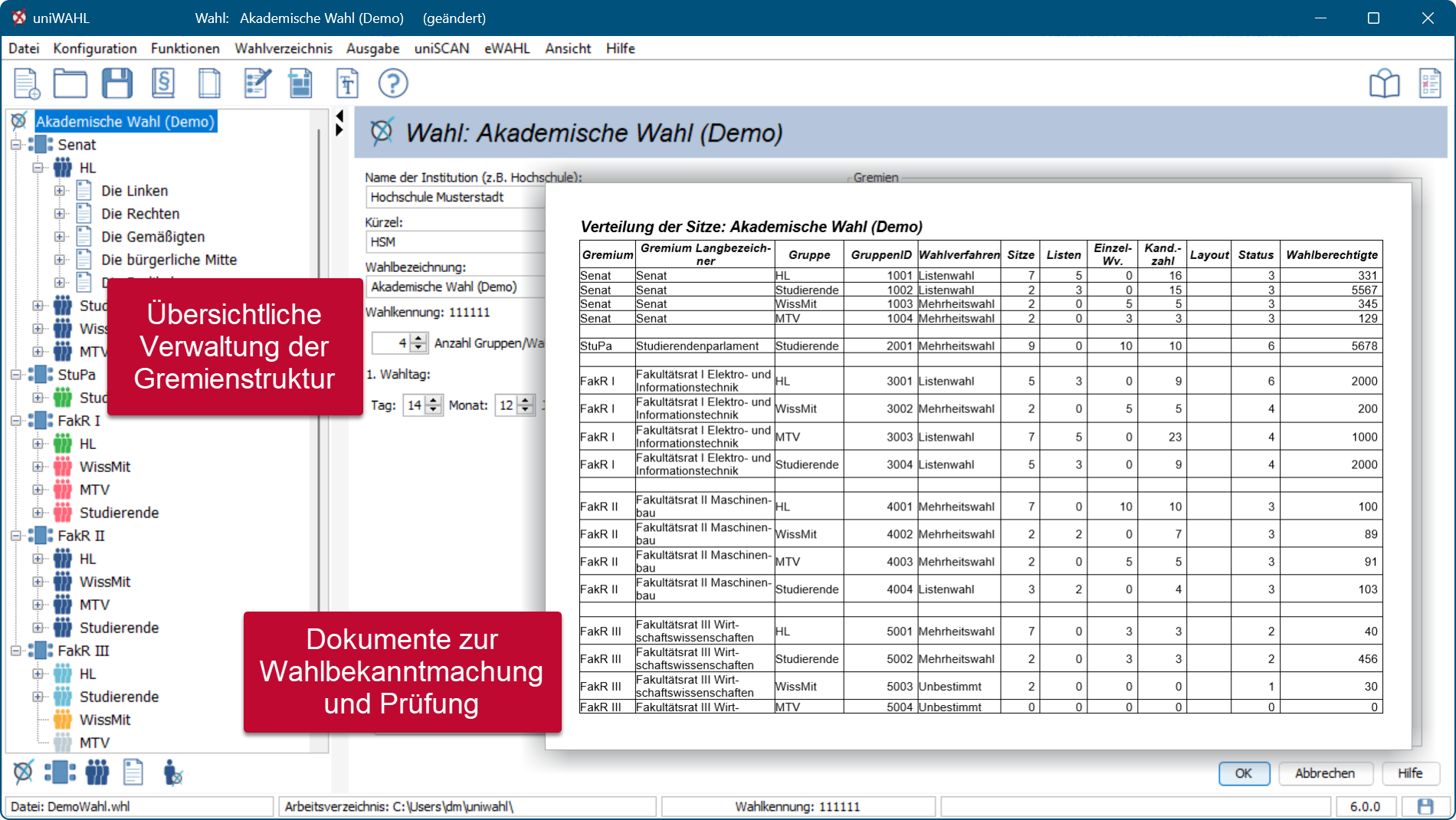Click the candidate person icon below the tree

click(173, 772)
